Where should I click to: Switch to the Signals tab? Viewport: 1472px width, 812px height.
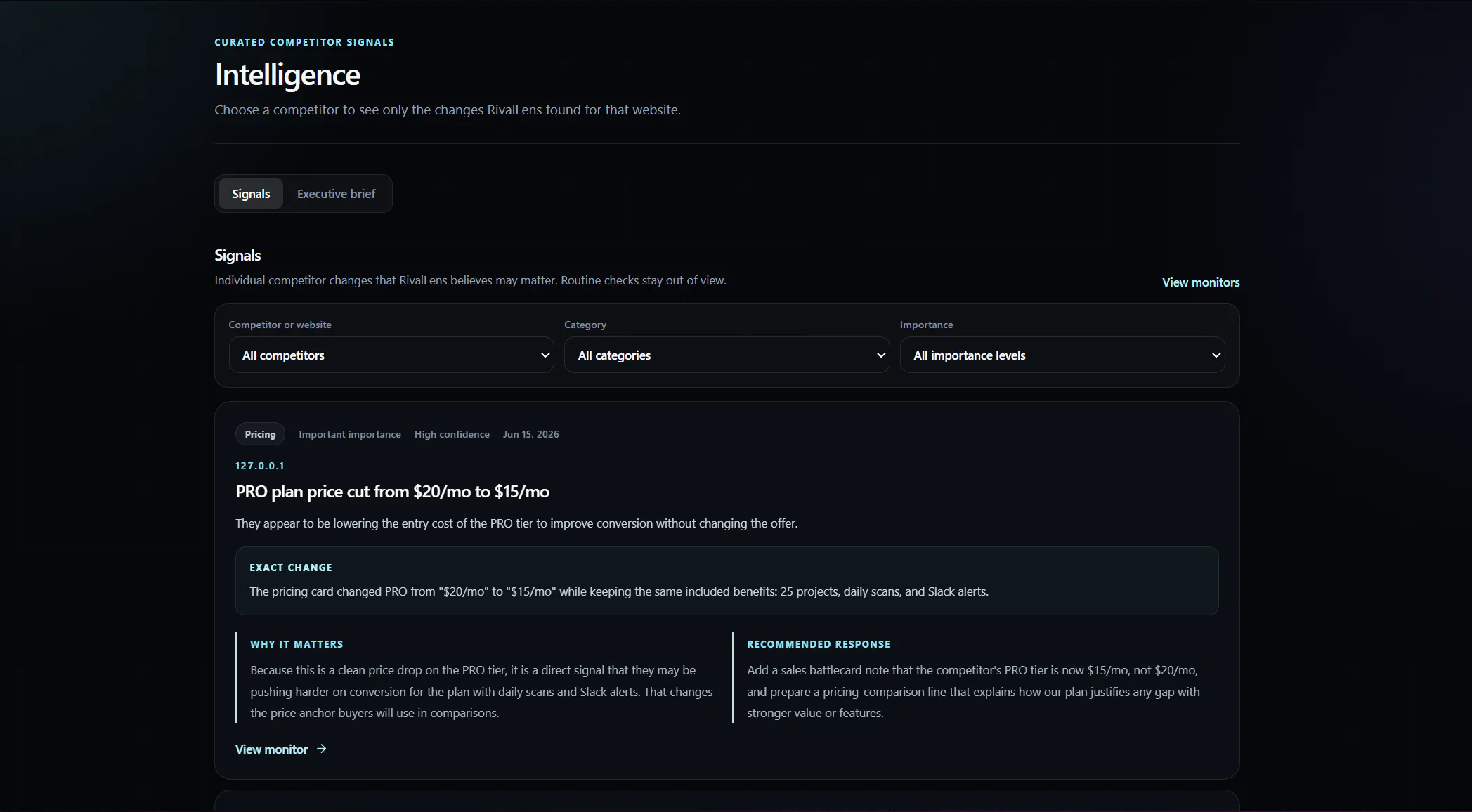coord(251,194)
